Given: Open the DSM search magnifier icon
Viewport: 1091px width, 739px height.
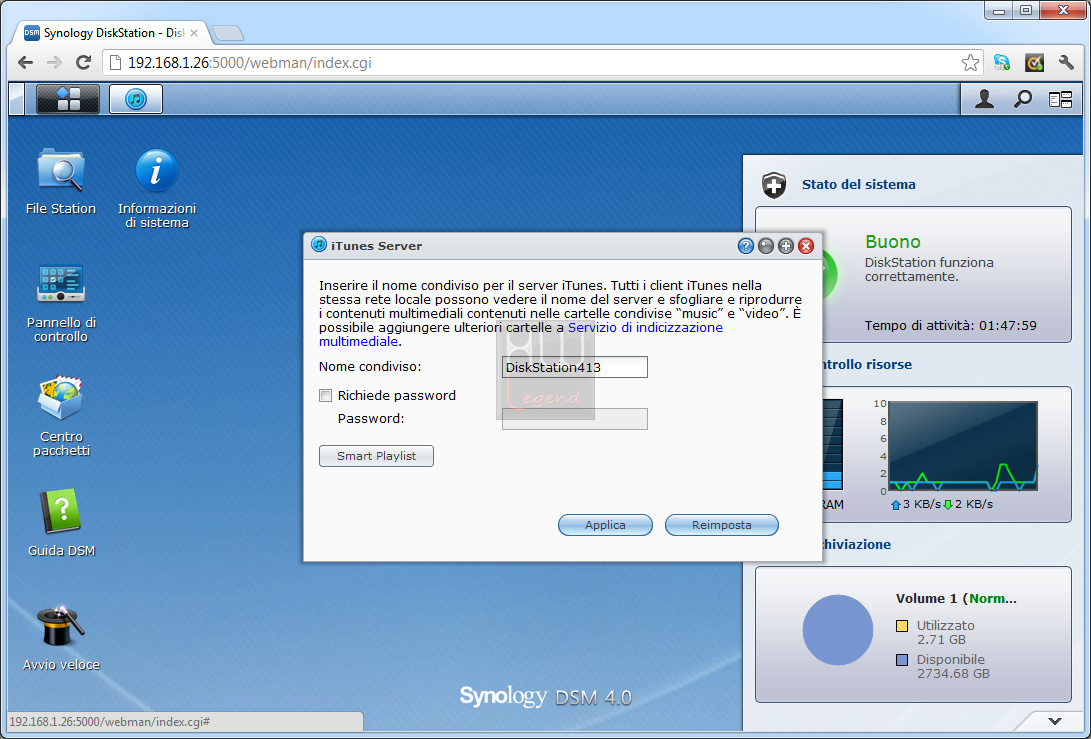Looking at the screenshot, I should click(1022, 100).
